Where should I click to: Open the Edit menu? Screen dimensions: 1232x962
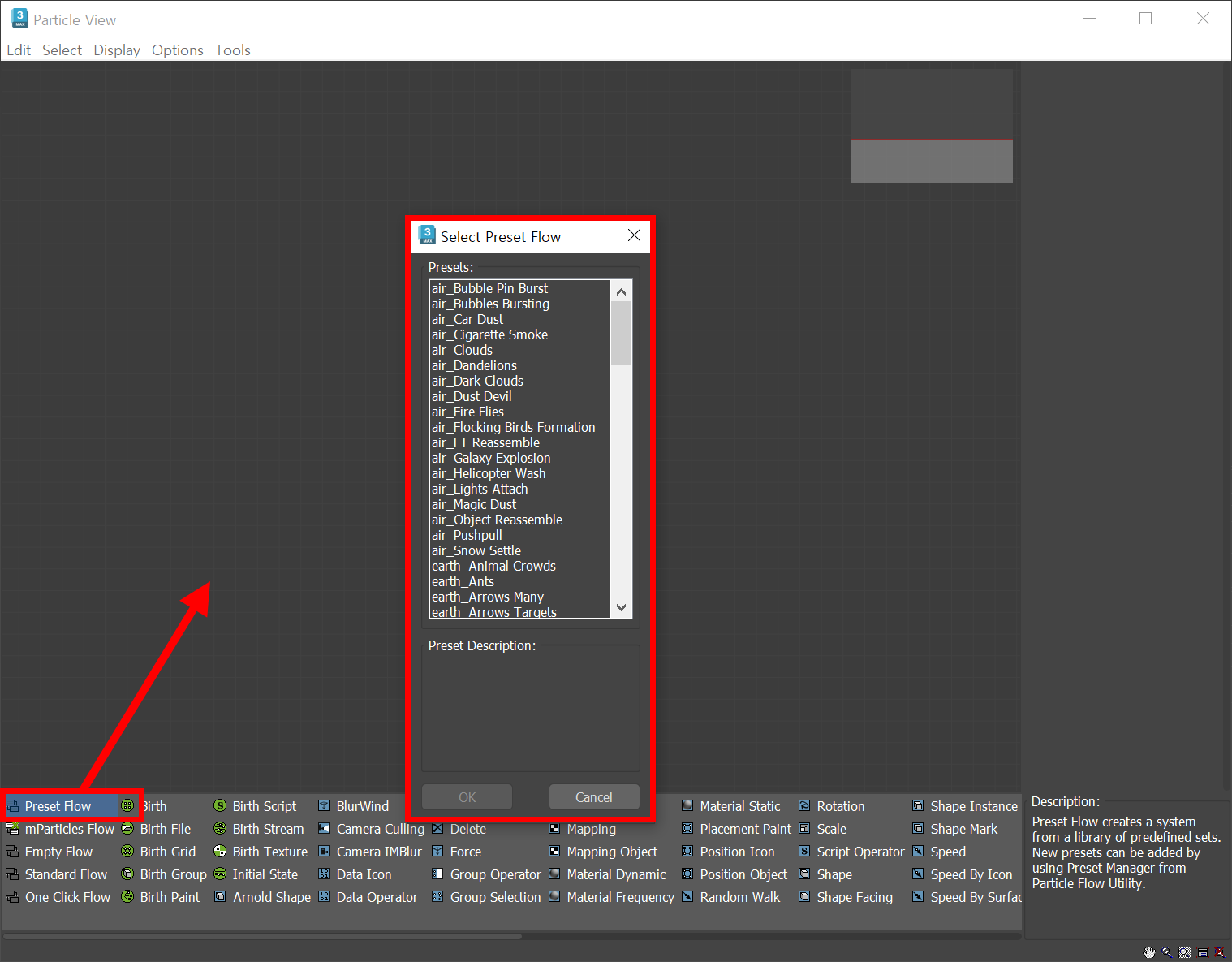click(x=19, y=50)
